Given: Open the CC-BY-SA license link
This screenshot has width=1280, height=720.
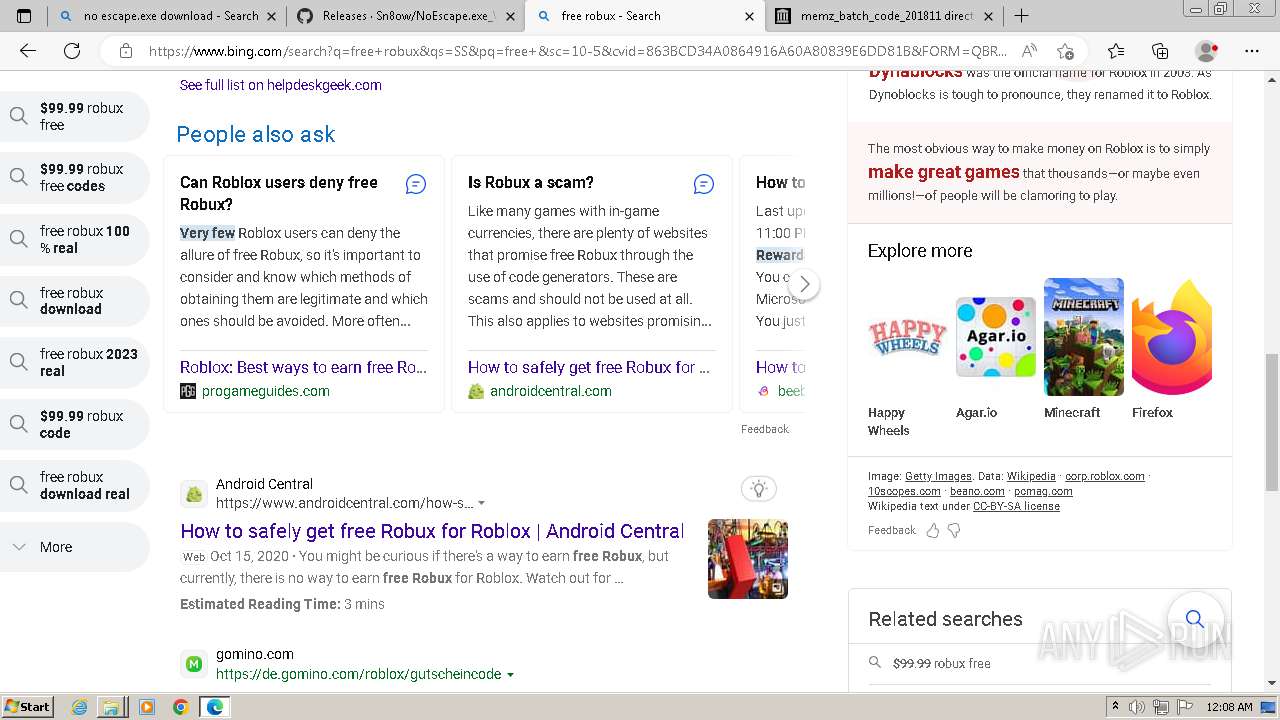Looking at the screenshot, I should [x=1016, y=506].
